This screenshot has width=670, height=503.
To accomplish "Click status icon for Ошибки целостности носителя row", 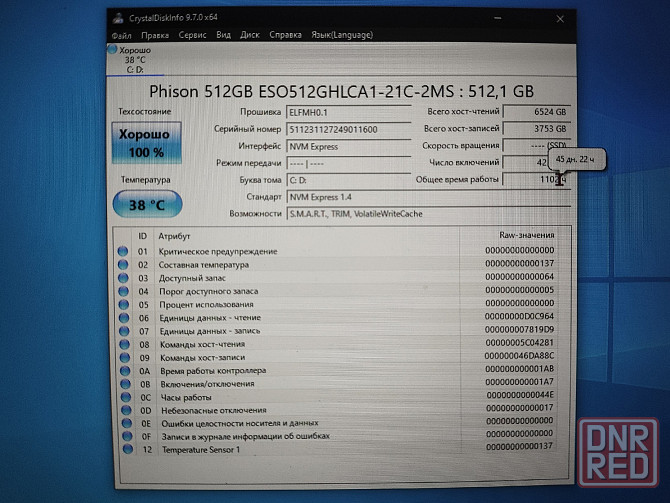I will tap(126, 423).
